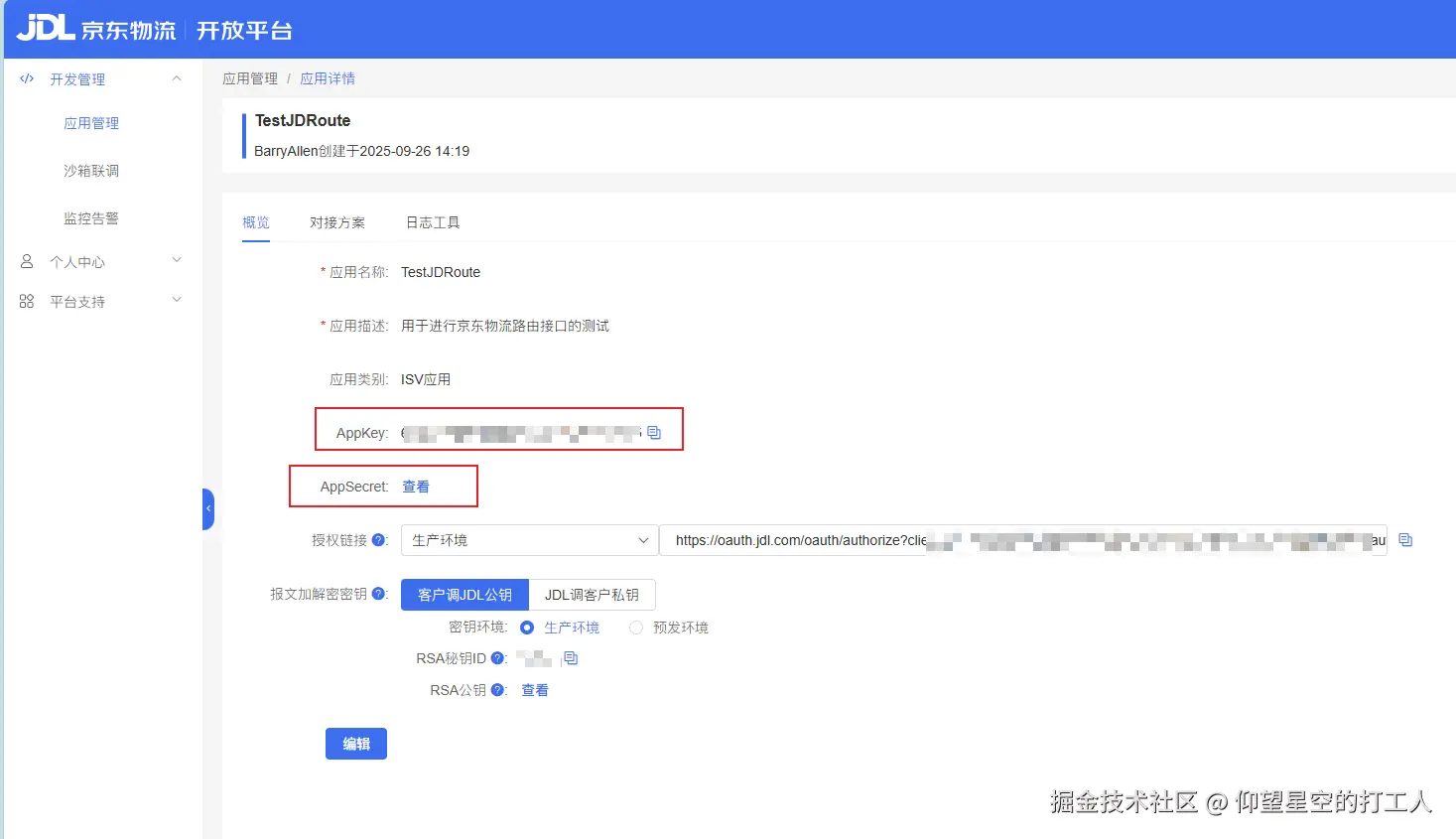Select 生产环境 key environment radio

click(x=527, y=628)
